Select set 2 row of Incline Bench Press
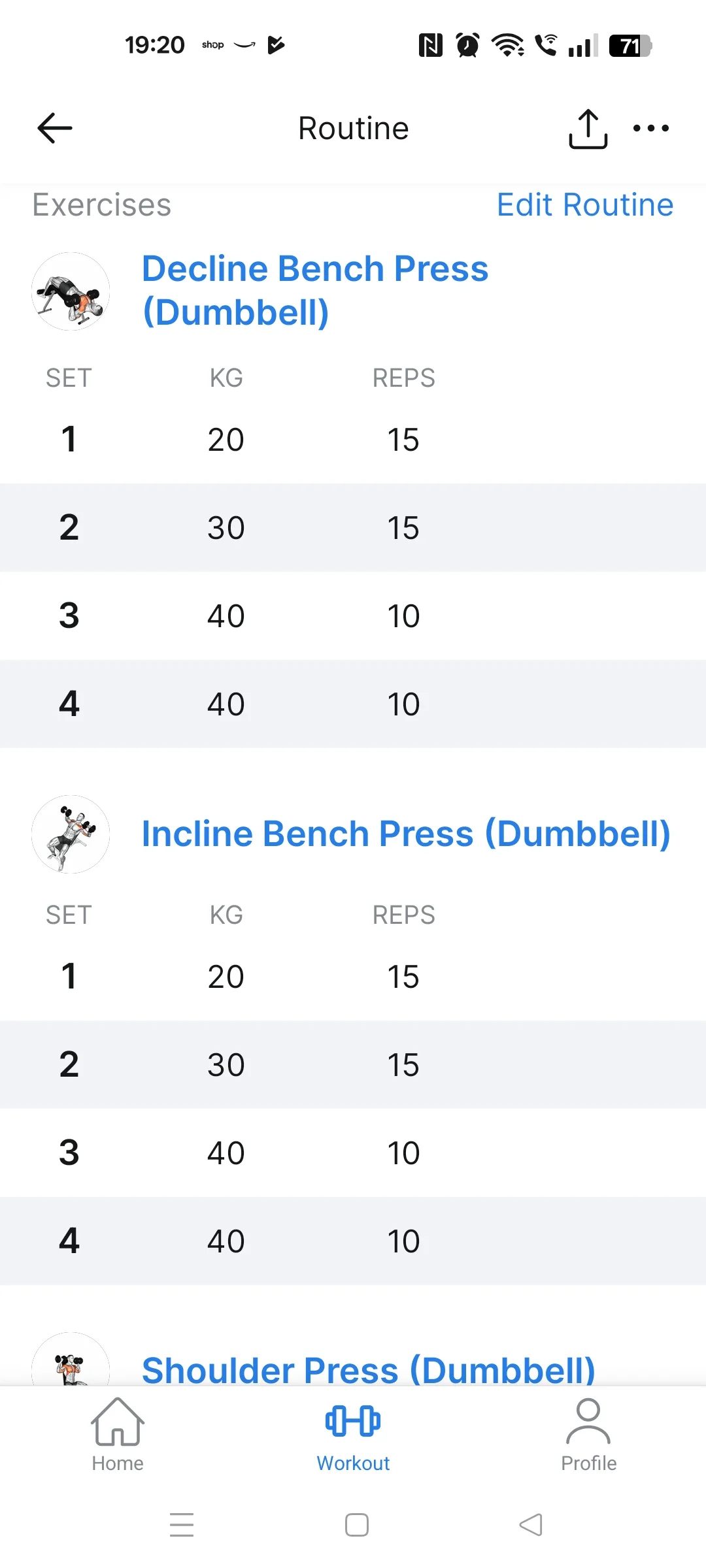 pos(353,1064)
